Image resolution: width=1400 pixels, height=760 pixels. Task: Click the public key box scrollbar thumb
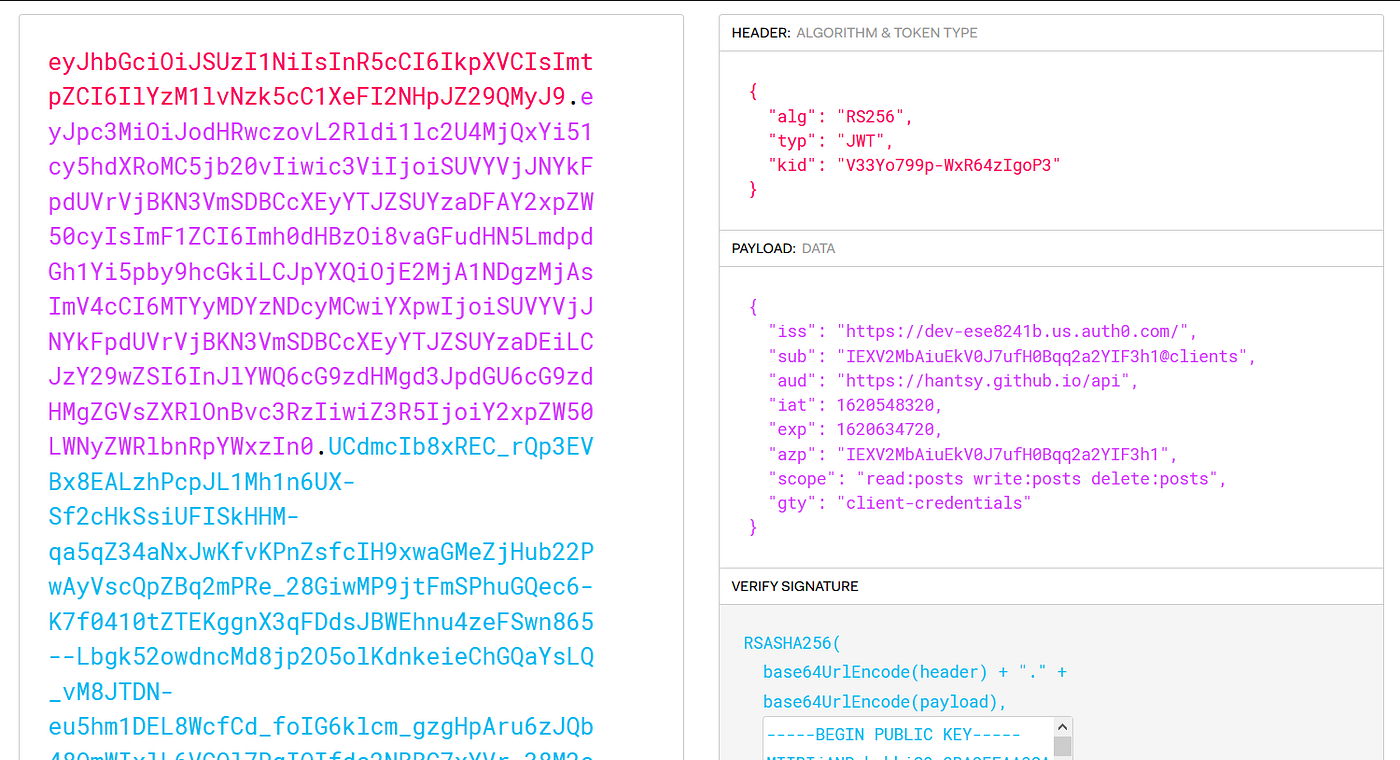coord(1063,746)
